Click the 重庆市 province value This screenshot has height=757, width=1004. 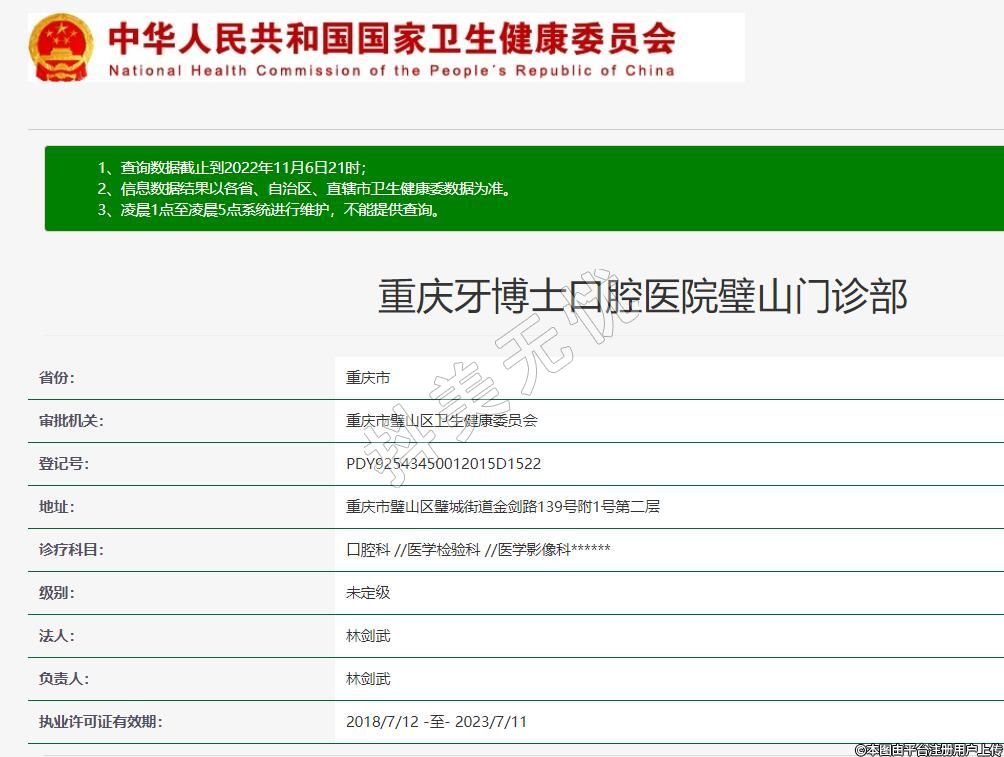click(368, 378)
